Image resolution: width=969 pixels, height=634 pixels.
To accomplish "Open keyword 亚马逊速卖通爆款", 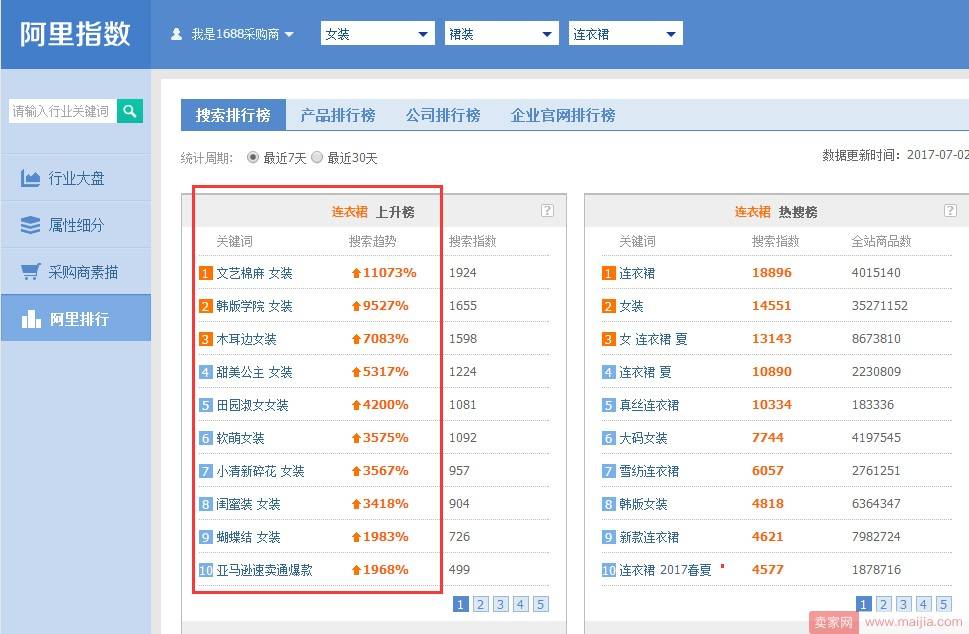I will point(264,570).
